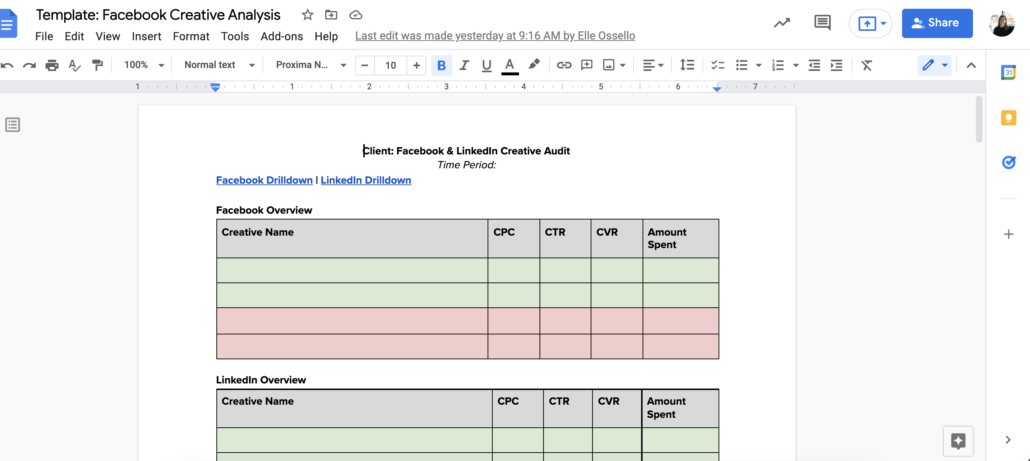Open the Edit menu
This screenshot has height=461, width=1030.
[74, 36]
